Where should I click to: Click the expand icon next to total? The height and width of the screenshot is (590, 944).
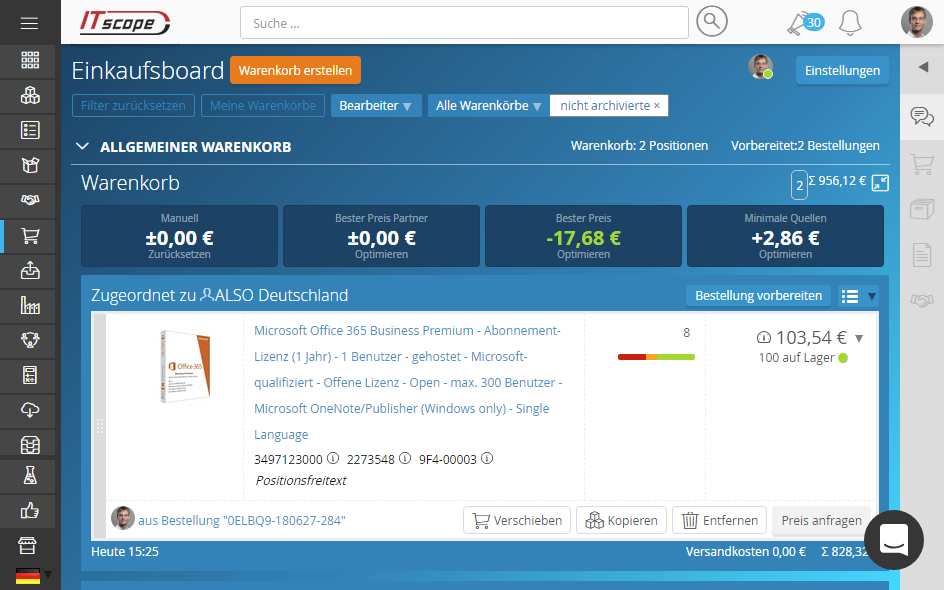pos(880,183)
